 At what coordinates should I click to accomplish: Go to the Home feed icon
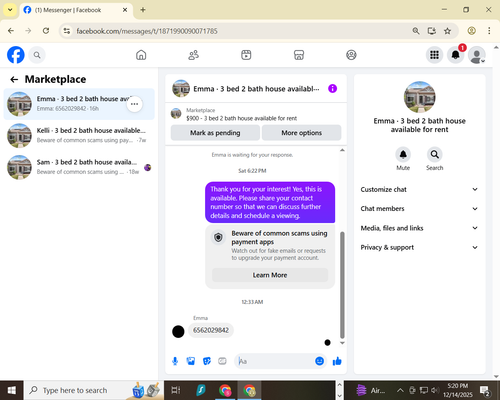[x=141, y=55]
